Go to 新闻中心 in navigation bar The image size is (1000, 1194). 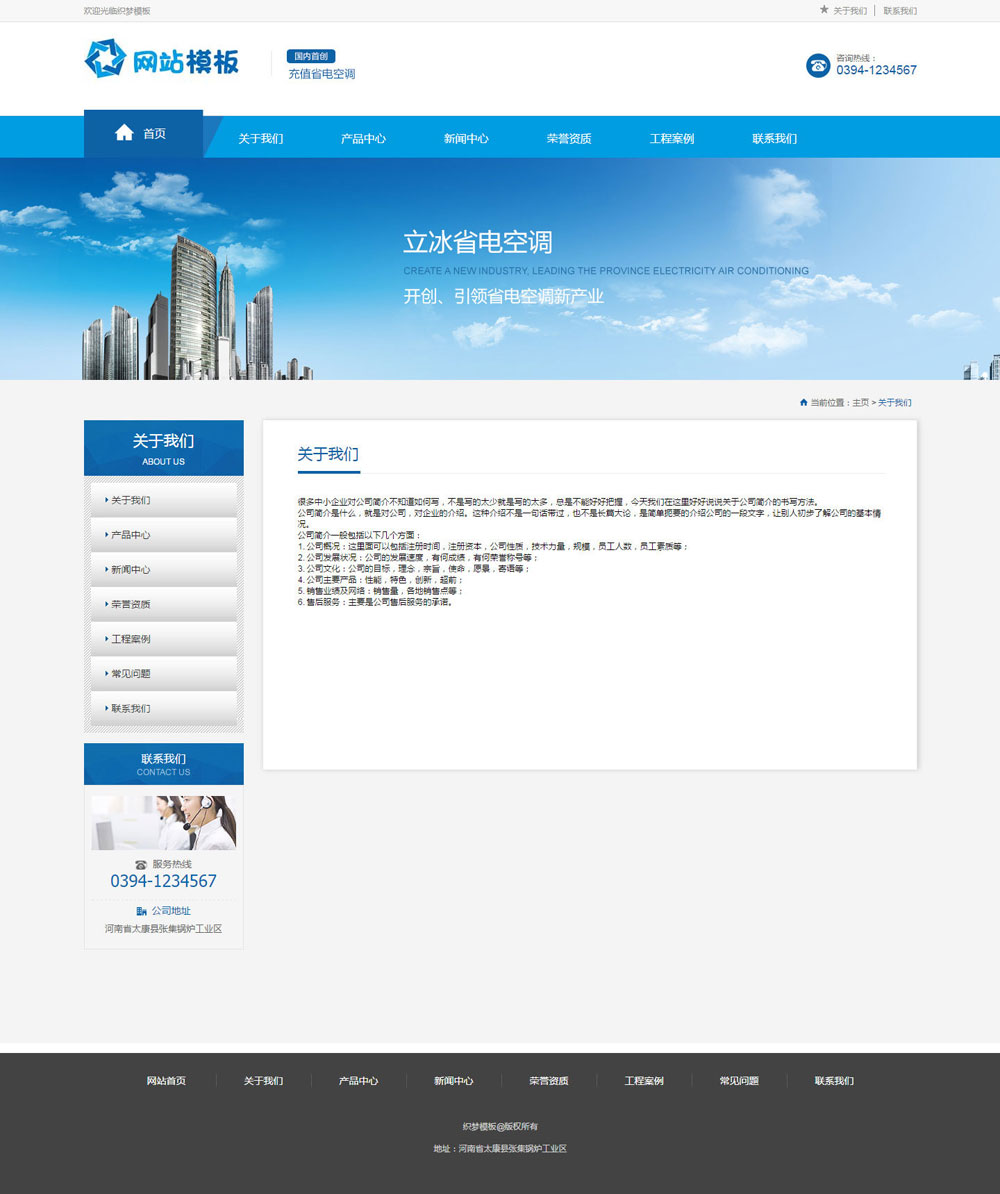coord(466,139)
